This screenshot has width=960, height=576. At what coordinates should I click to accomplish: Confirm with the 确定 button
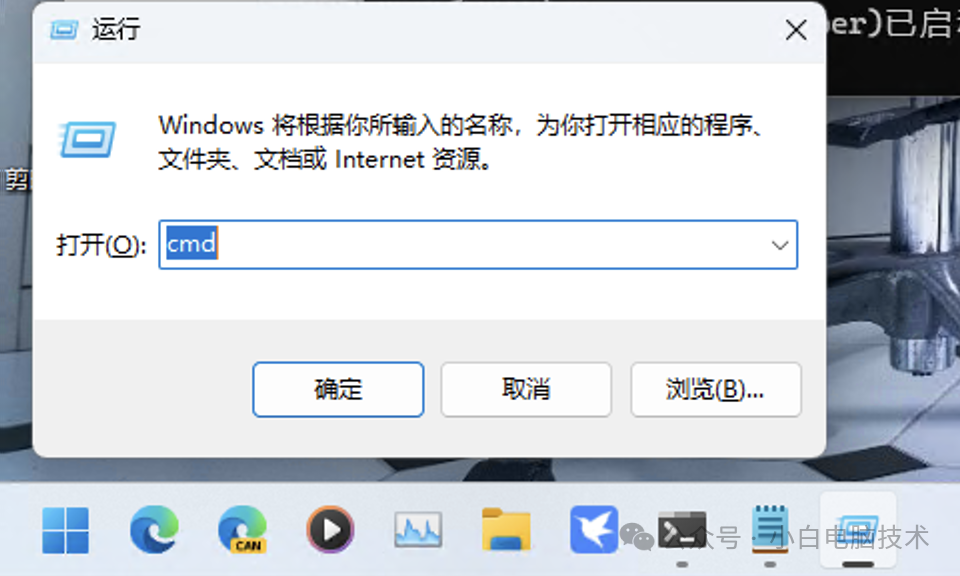[338, 389]
